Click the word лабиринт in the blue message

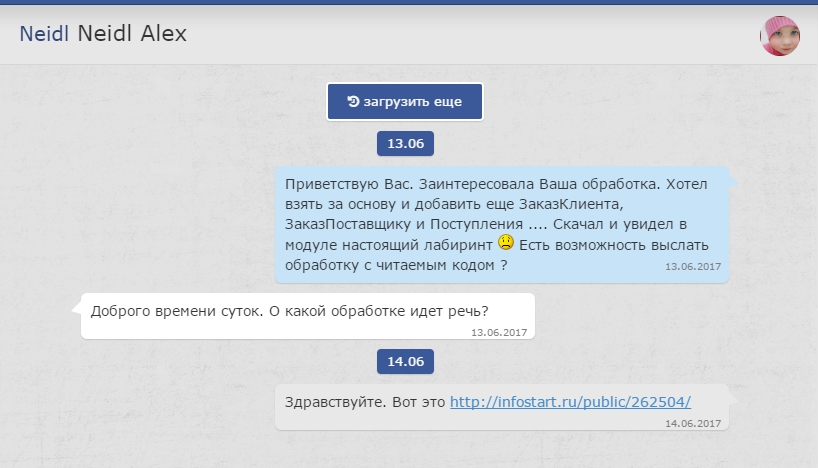458,245
